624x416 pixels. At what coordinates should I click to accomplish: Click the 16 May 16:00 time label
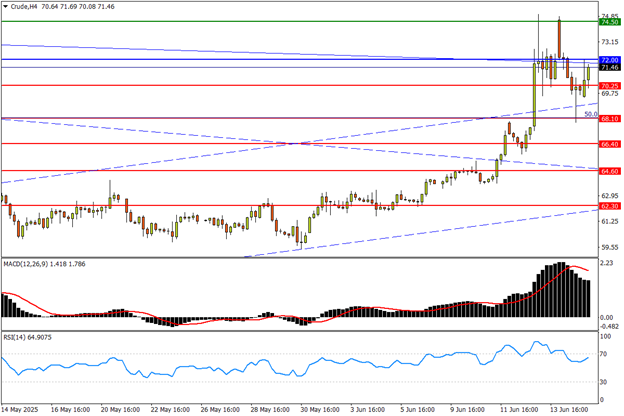pyautogui.click(x=70, y=410)
